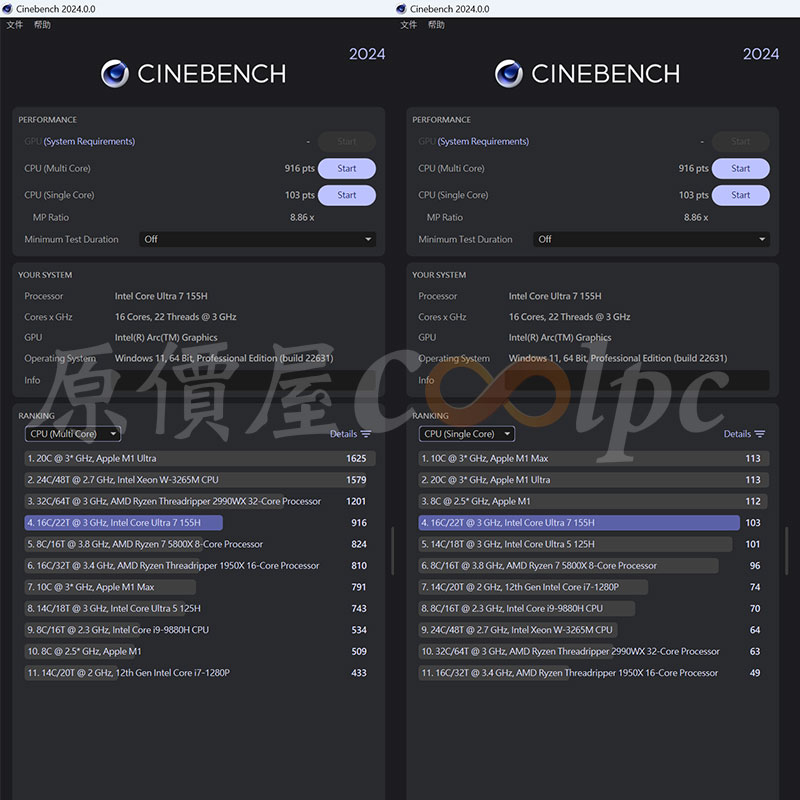Start CPU Single Core test in left window
The image size is (800, 800).
pyautogui.click(x=346, y=195)
